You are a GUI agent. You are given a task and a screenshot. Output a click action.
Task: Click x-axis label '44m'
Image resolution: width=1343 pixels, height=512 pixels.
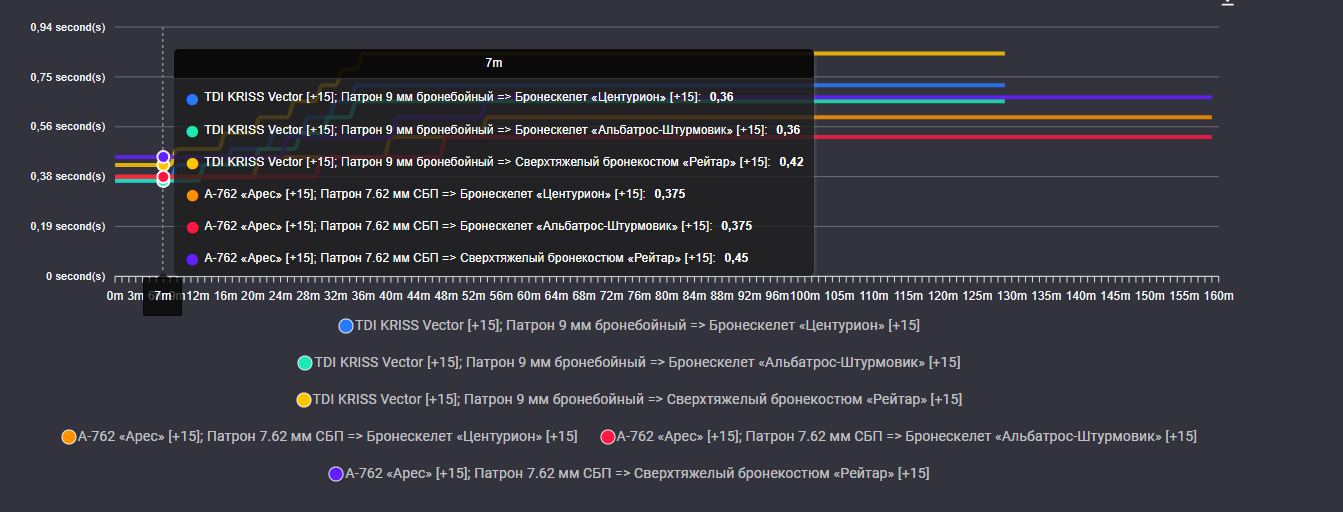[419, 297]
